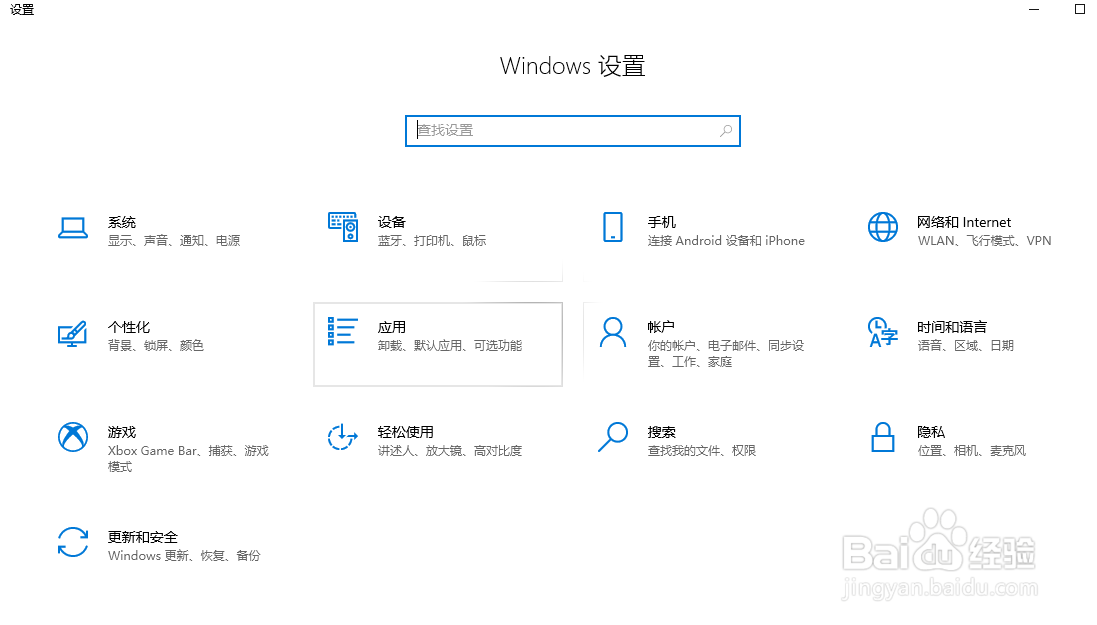Open 轻松使用 via the accessibility icon

343,438
